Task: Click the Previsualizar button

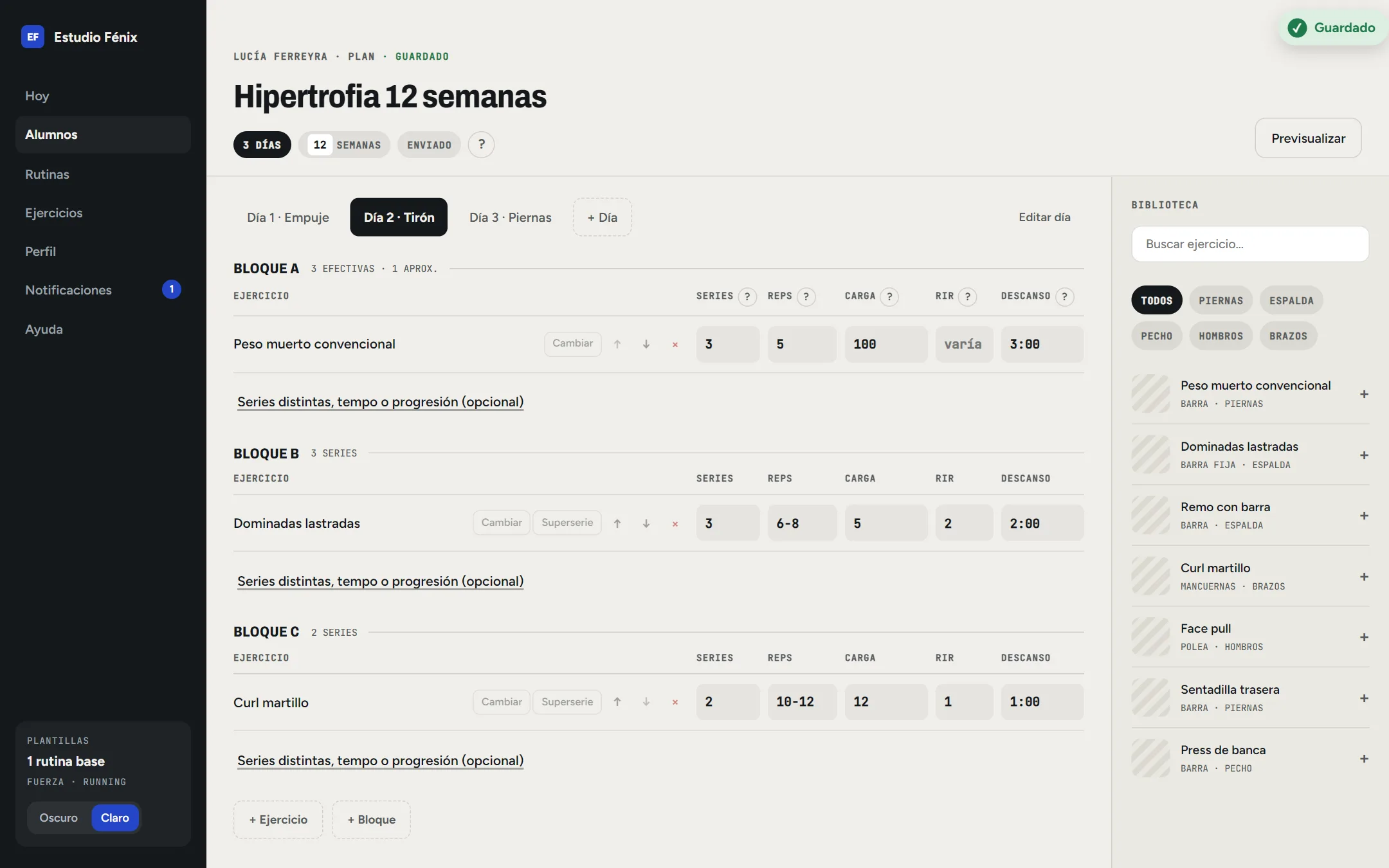Action: [1308, 138]
